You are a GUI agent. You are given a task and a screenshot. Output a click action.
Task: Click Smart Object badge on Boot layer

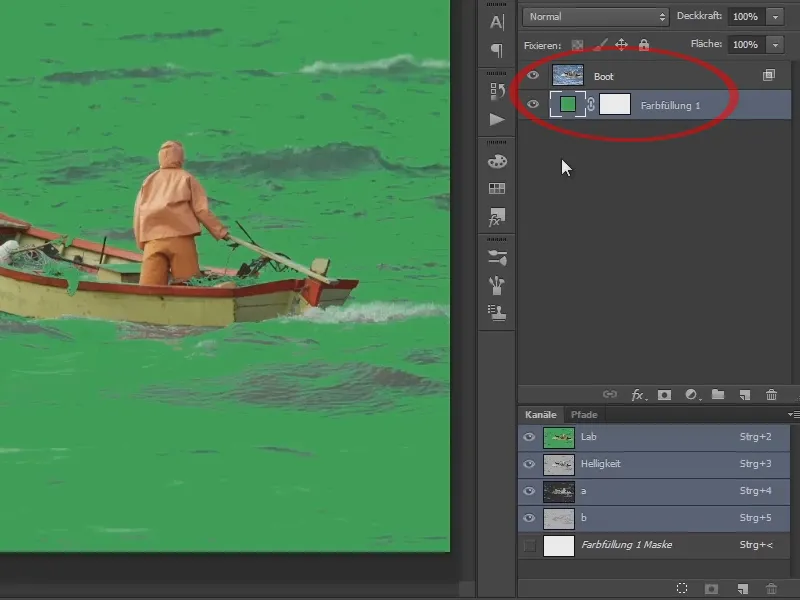(768, 76)
